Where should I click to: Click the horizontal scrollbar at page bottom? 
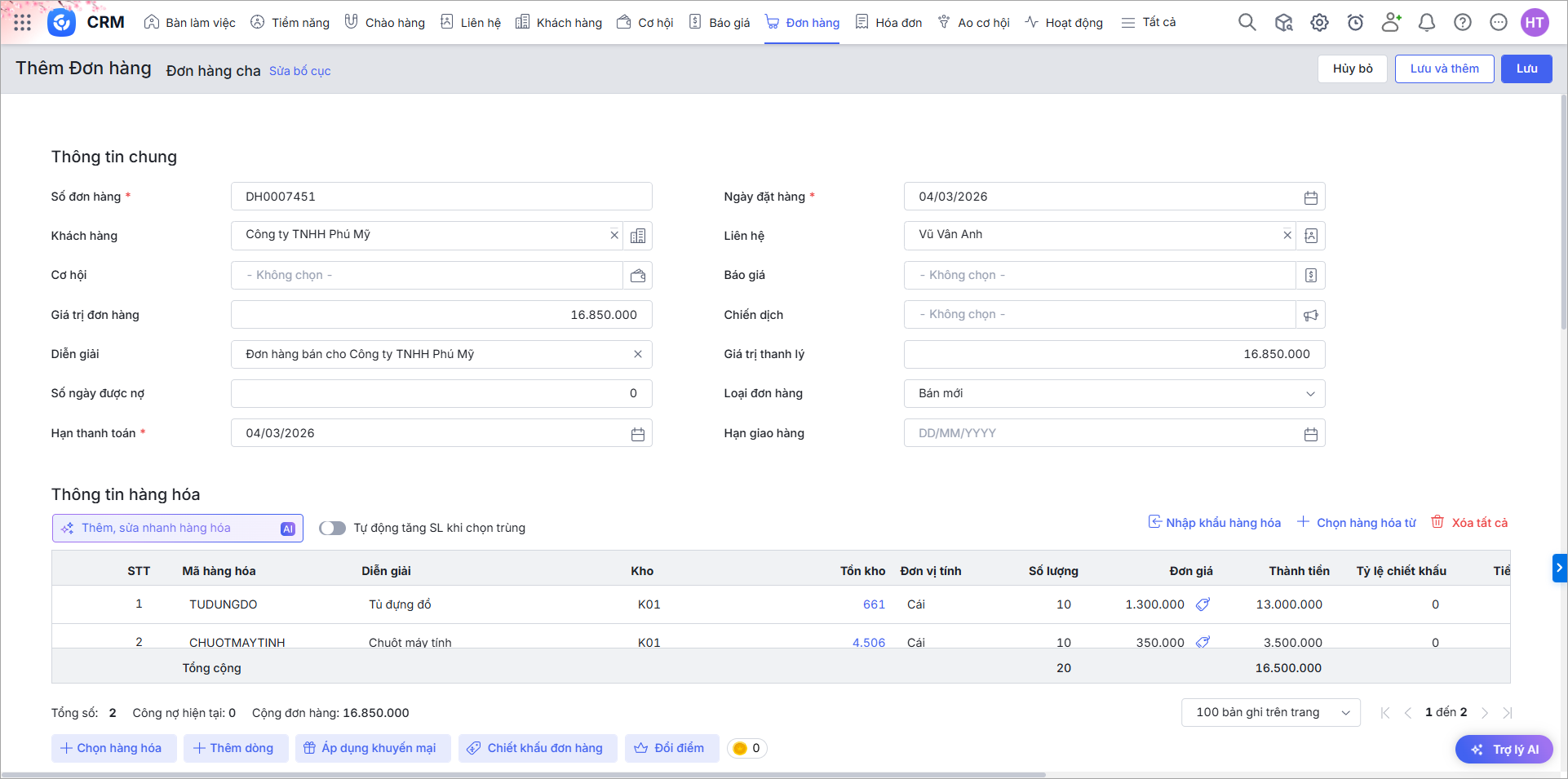point(522,774)
